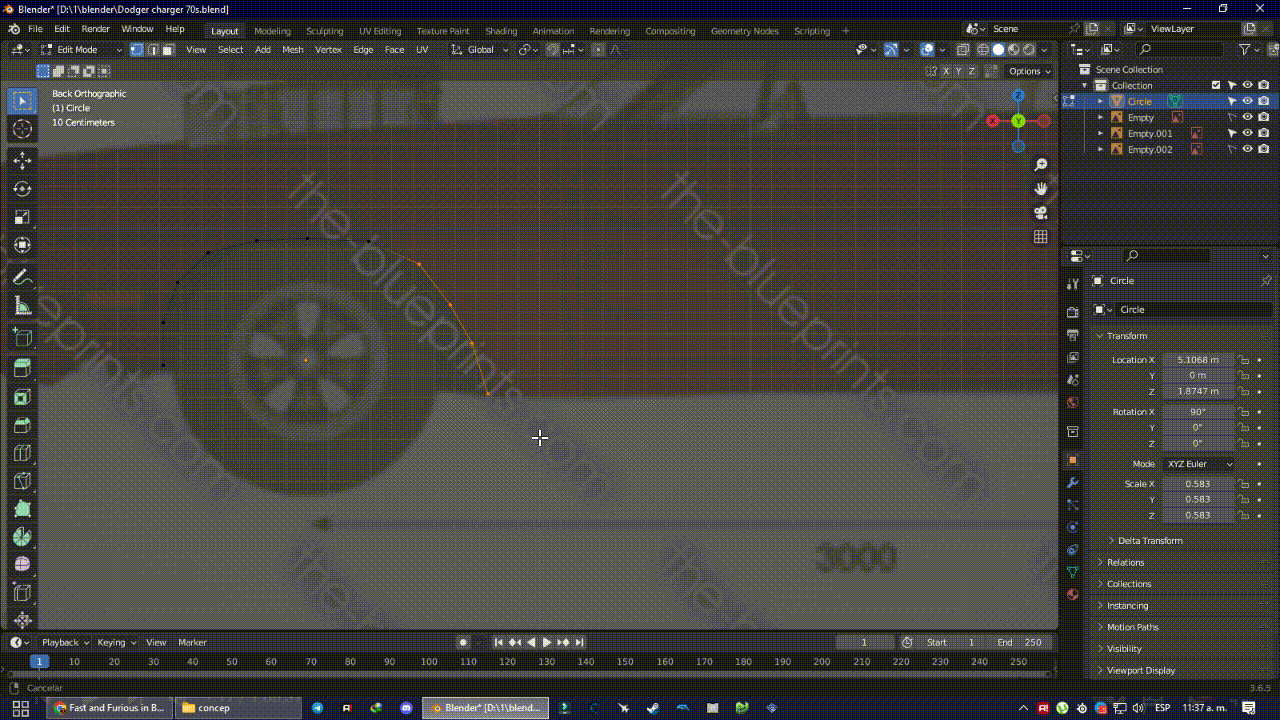The height and width of the screenshot is (720, 1280).
Task: Open Modifiers wrench tab in Properties
Action: [x=1073, y=483]
